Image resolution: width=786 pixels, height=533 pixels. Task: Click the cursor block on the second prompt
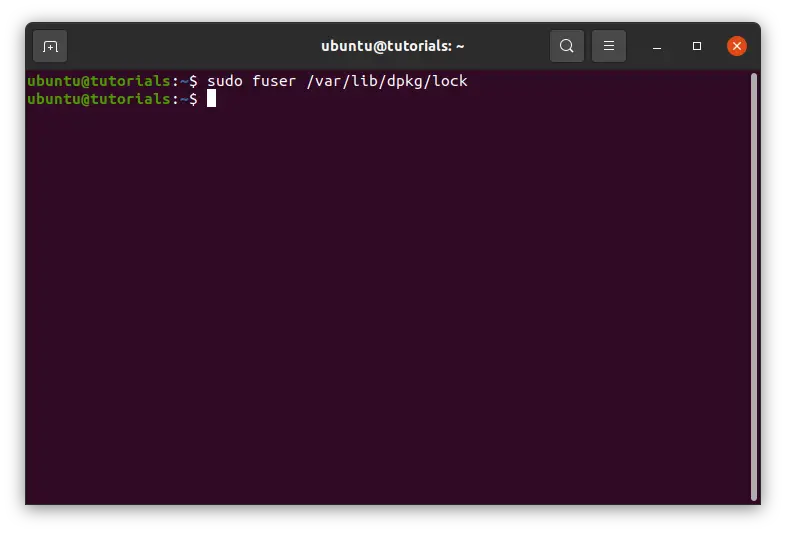[212, 99]
